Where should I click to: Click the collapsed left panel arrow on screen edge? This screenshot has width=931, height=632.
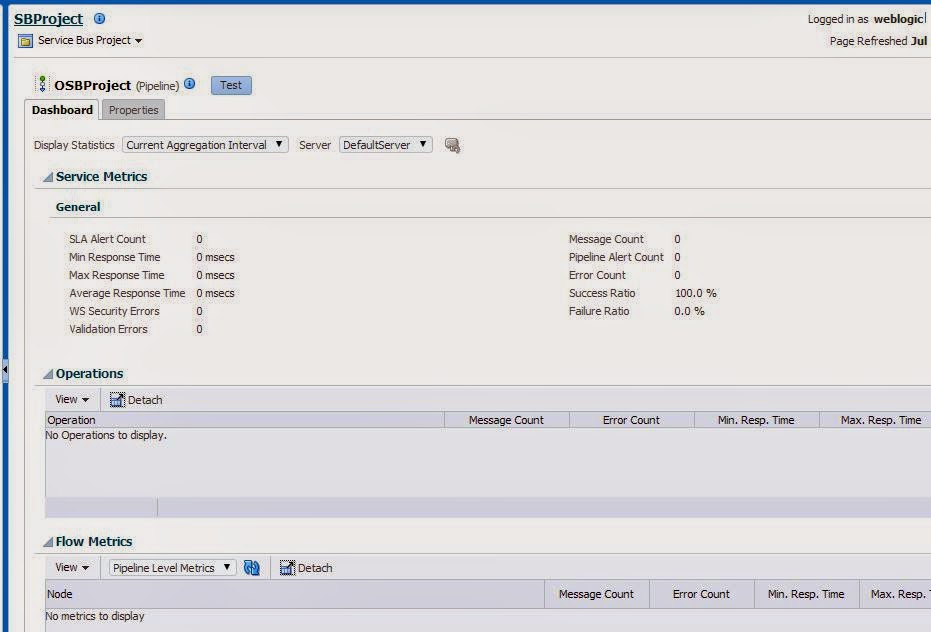point(4,370)
